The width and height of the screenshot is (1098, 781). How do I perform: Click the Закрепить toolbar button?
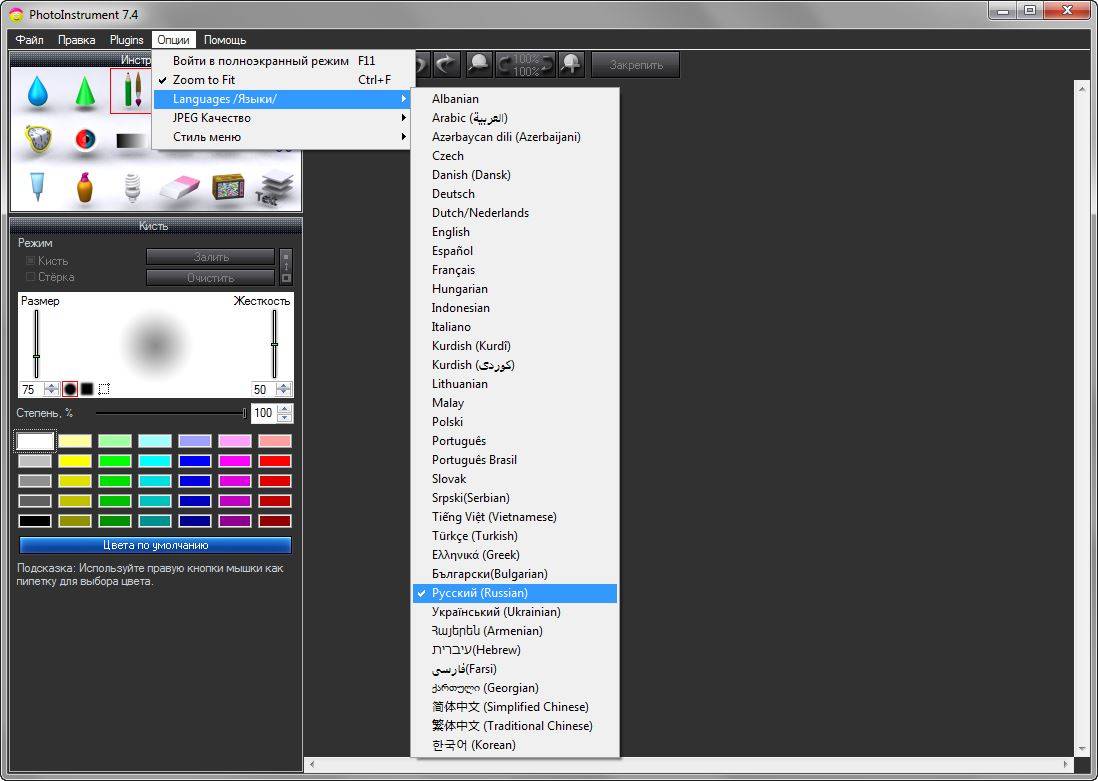point(636,64)
